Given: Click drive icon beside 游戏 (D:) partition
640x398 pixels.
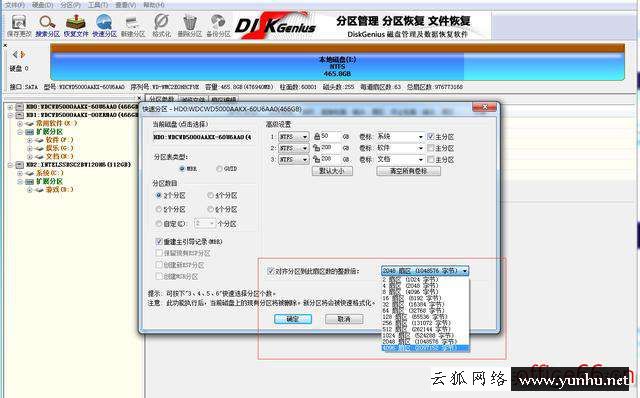Looking at the screenshot, I should click(x=39, y=190).
